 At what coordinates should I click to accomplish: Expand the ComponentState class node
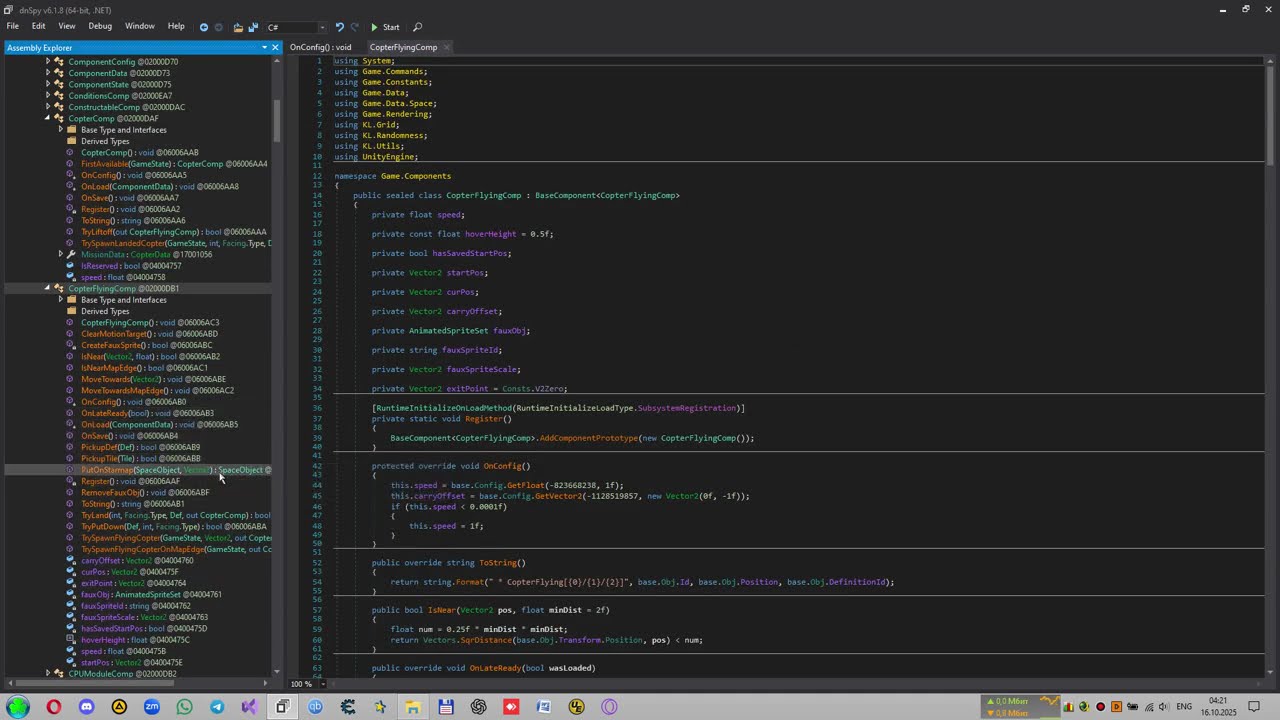[x=47, y=84]
